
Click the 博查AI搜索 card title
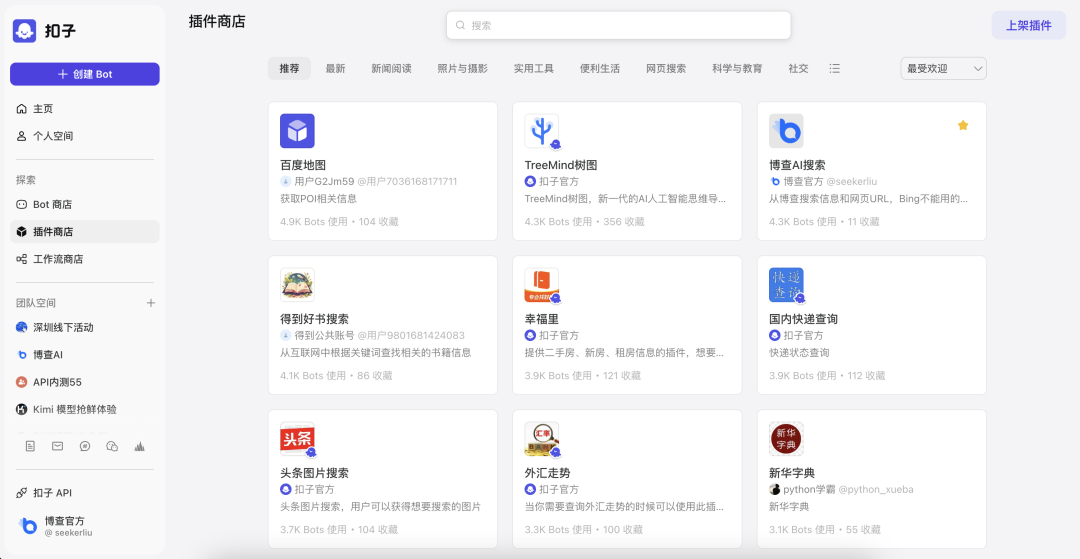point(797,165)
